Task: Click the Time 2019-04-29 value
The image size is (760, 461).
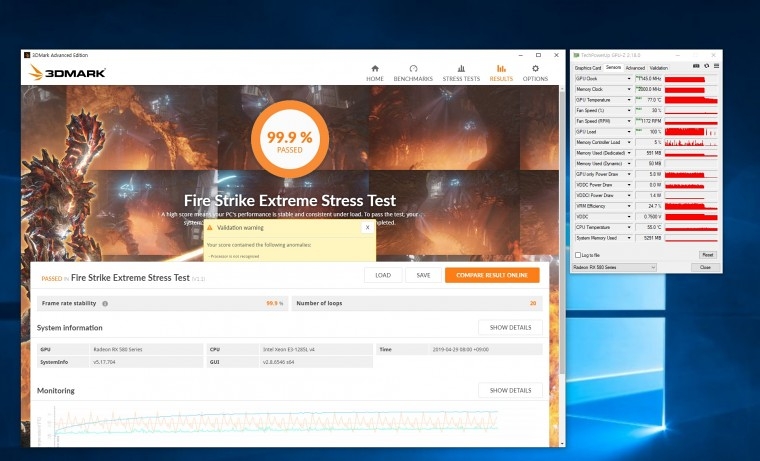Action: click(x=460, y=350)
